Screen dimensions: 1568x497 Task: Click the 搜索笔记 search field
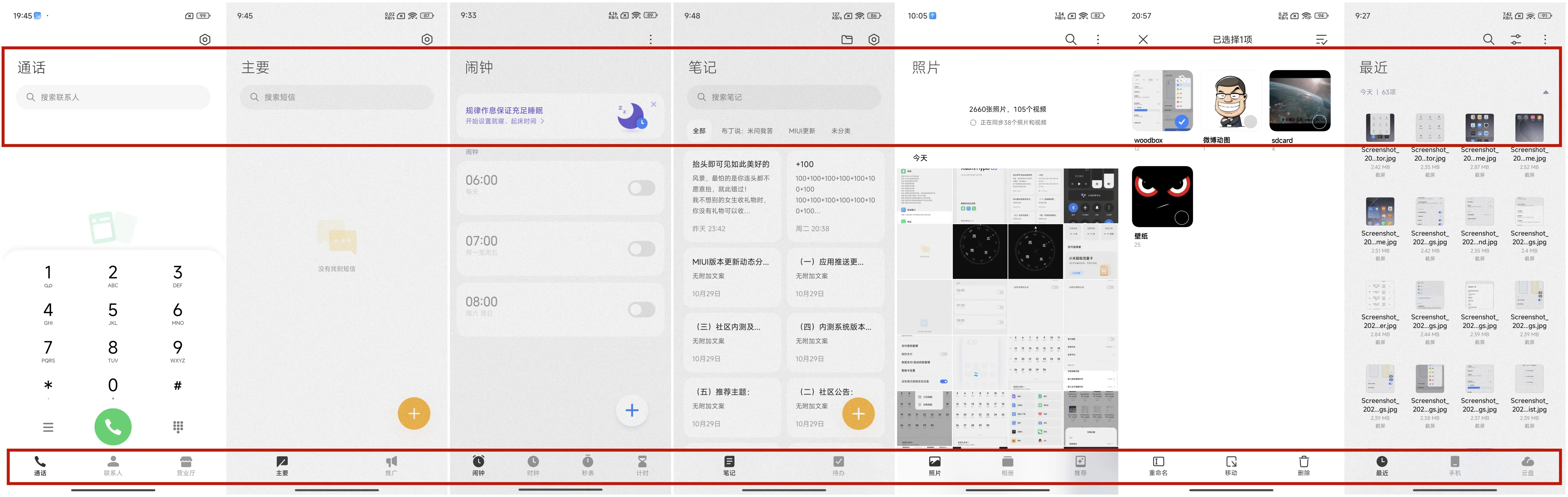[x=784, y=97]
